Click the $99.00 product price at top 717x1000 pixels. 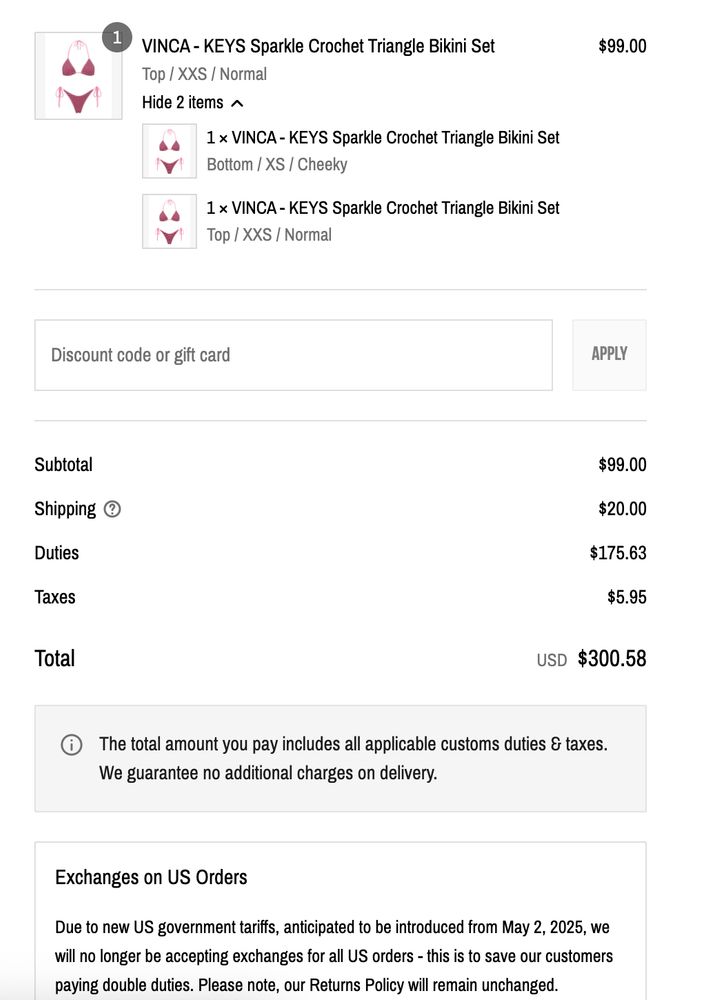click(622, 46)
